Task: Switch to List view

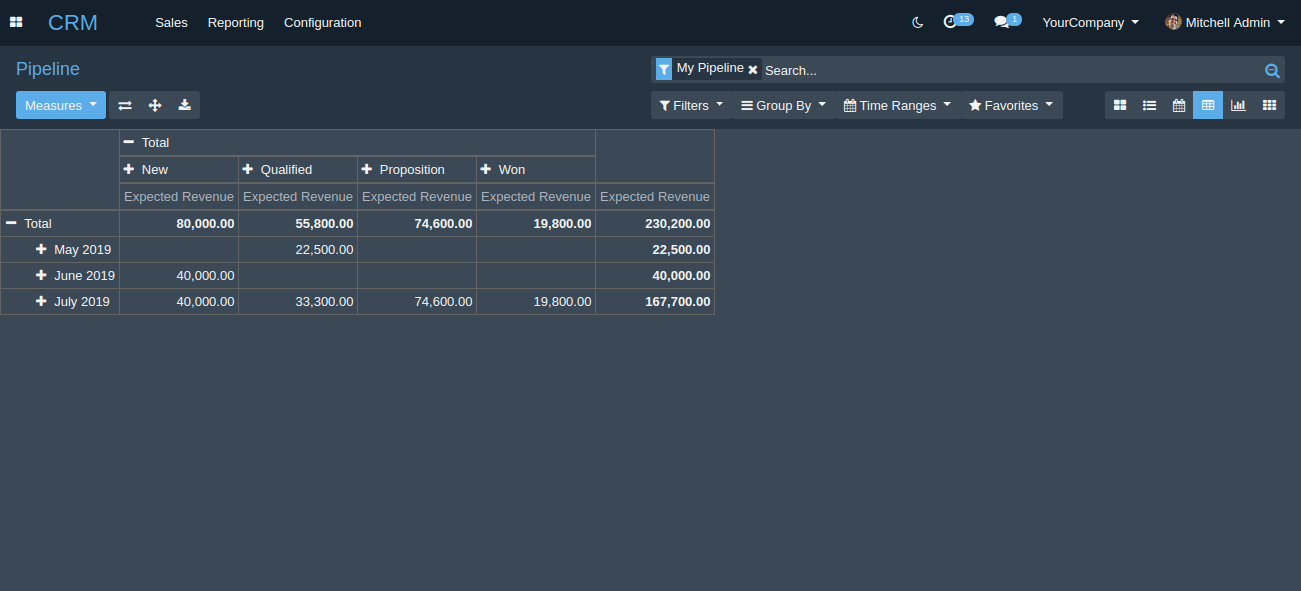Action: click(1150, 105)
